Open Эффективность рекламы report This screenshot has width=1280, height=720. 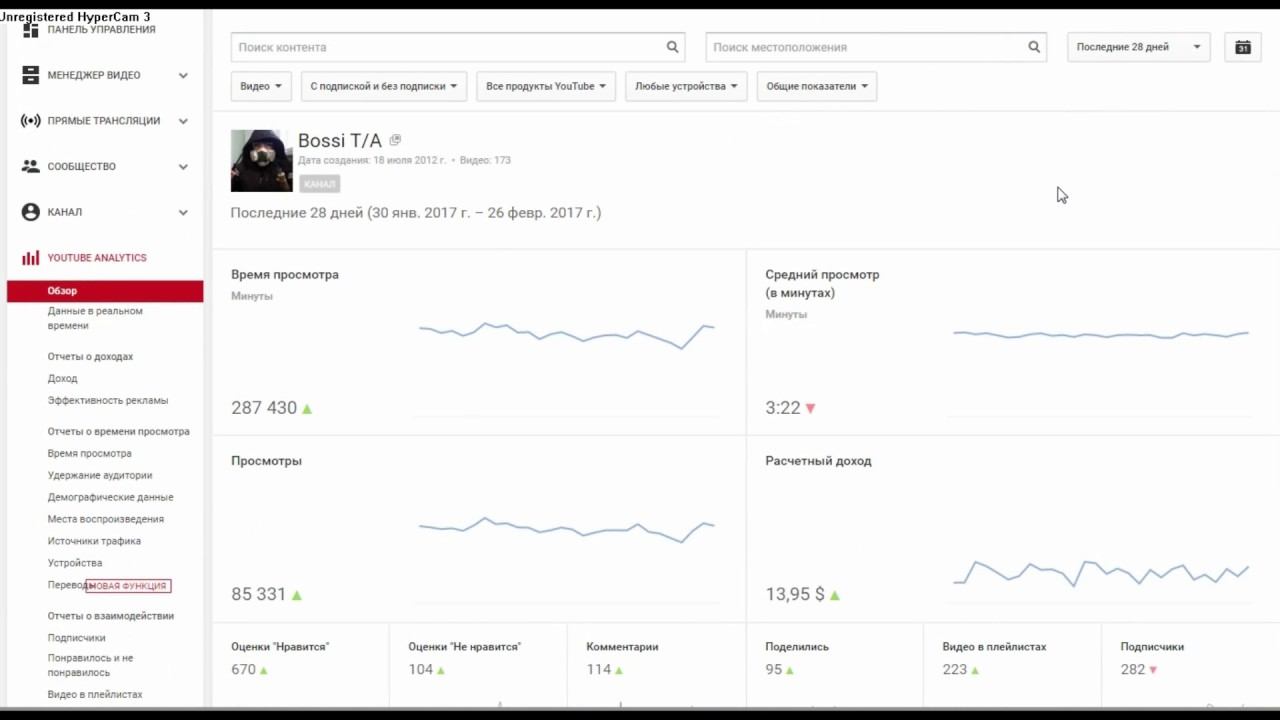coord(108,401)
